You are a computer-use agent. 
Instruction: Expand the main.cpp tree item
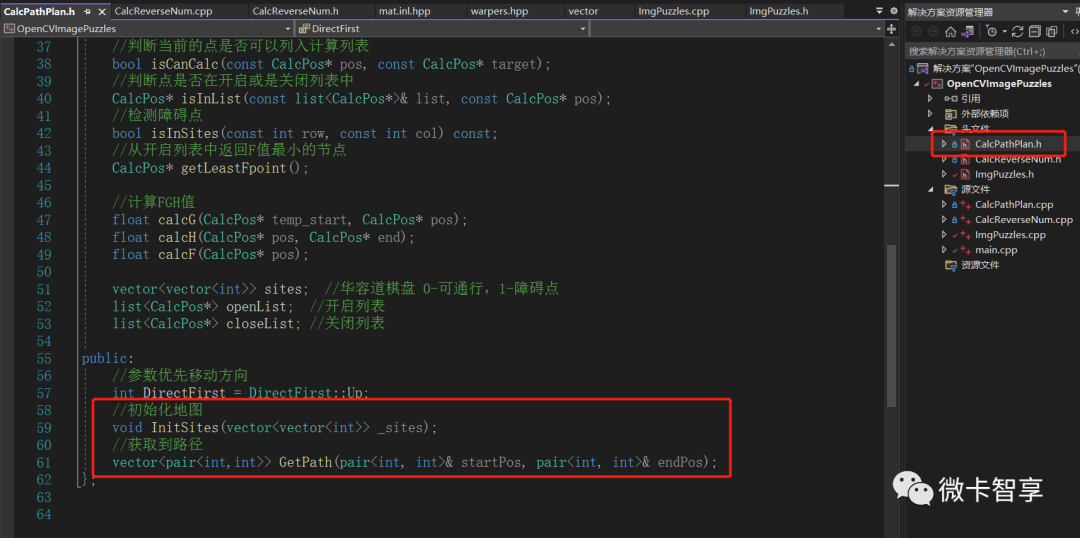[944, 250]
